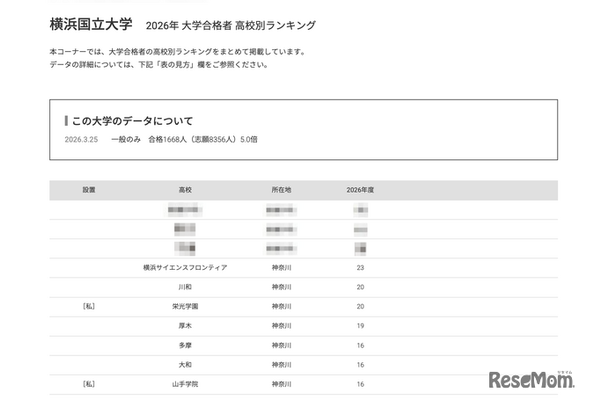Click the value 16 in the 大和 row
Viewport: 610px width, 400px height.
pyautogui.click(x=360, y=365)
